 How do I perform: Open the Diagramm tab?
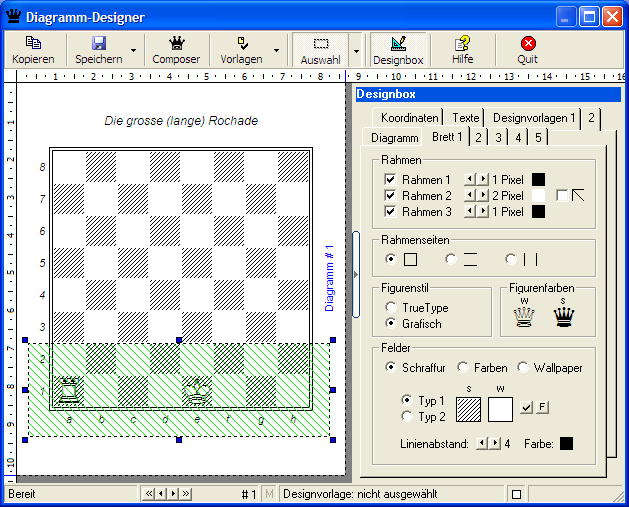click(394, 138)
